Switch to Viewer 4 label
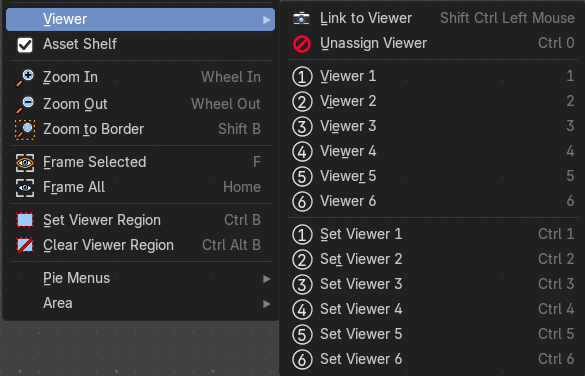The width and height of the screenshot is (585, 376). click(348, 151)
